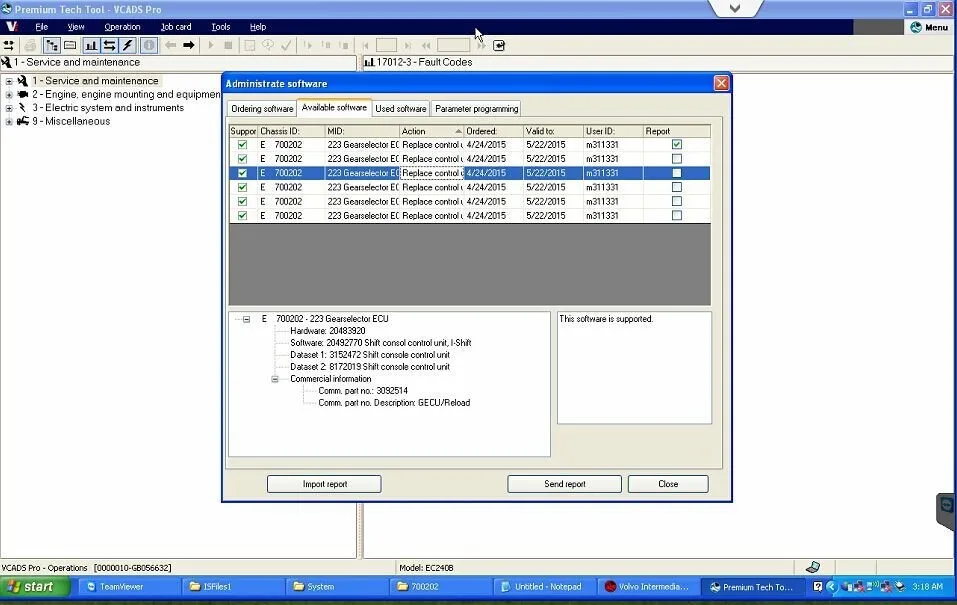Click the laptop icon in status bar

812,567
